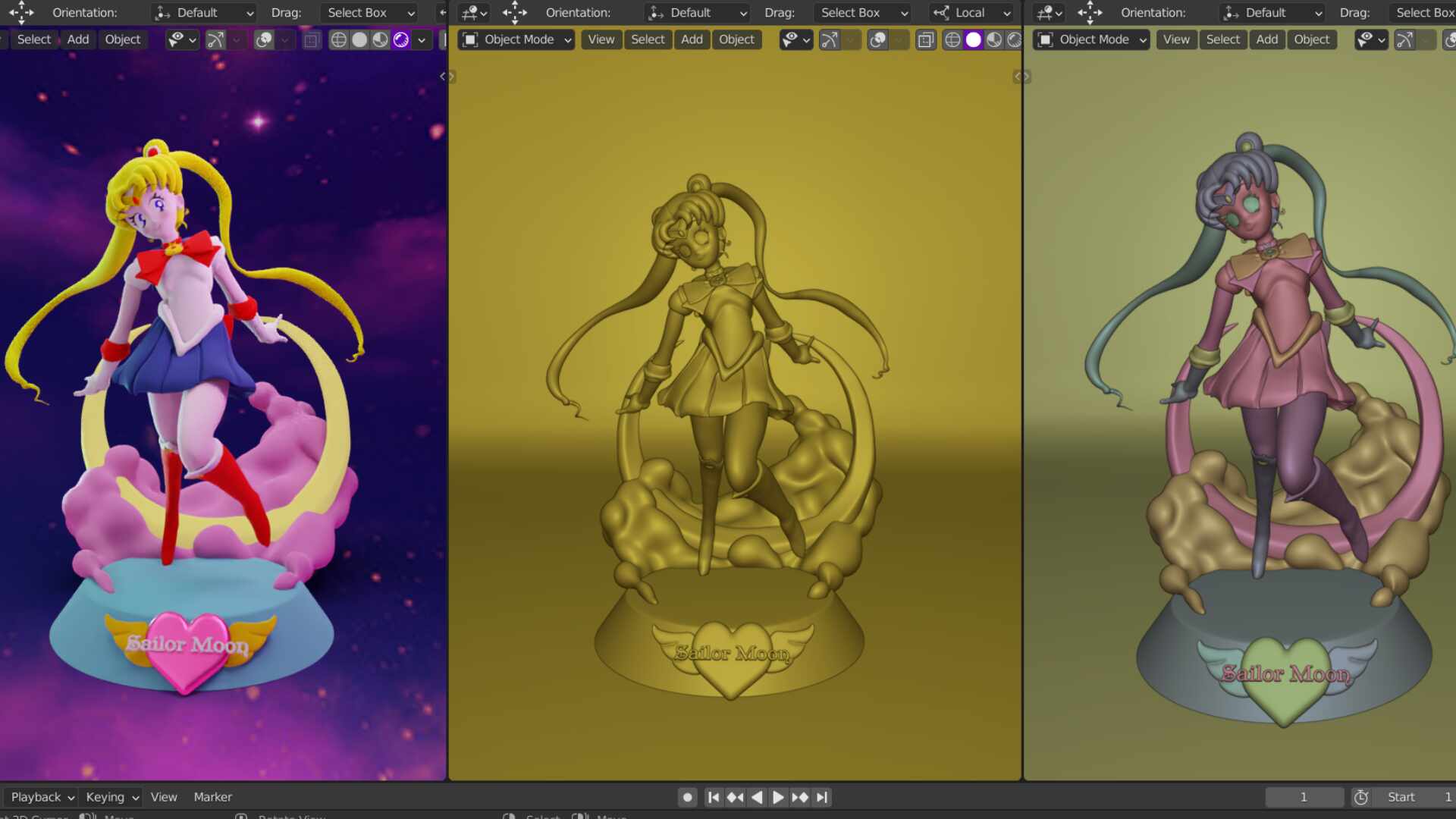
Task: Toggle the show overlays icon in the left viewport
Action: pos(264,39)
